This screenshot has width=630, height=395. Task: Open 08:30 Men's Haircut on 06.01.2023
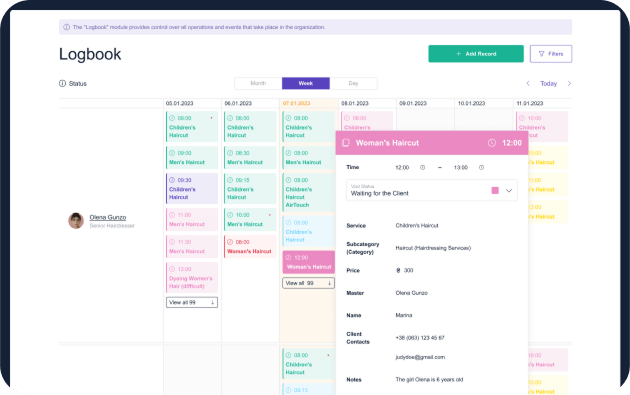point(250,158)
